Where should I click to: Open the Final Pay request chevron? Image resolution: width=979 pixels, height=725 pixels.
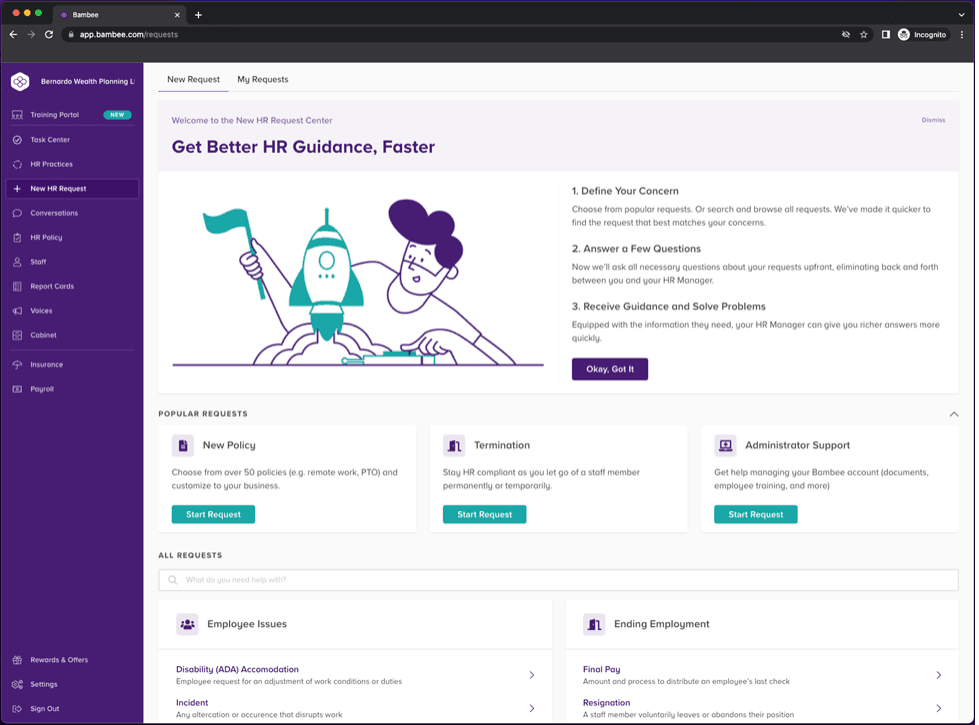coord(938,675)
